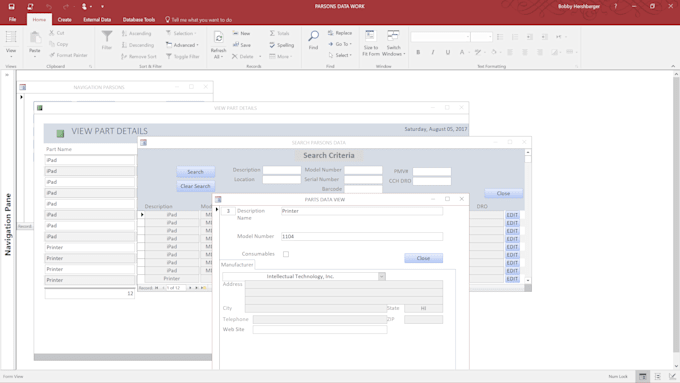Expand Manufacturer combo box dropdown arrow

(x=382, y=276)
